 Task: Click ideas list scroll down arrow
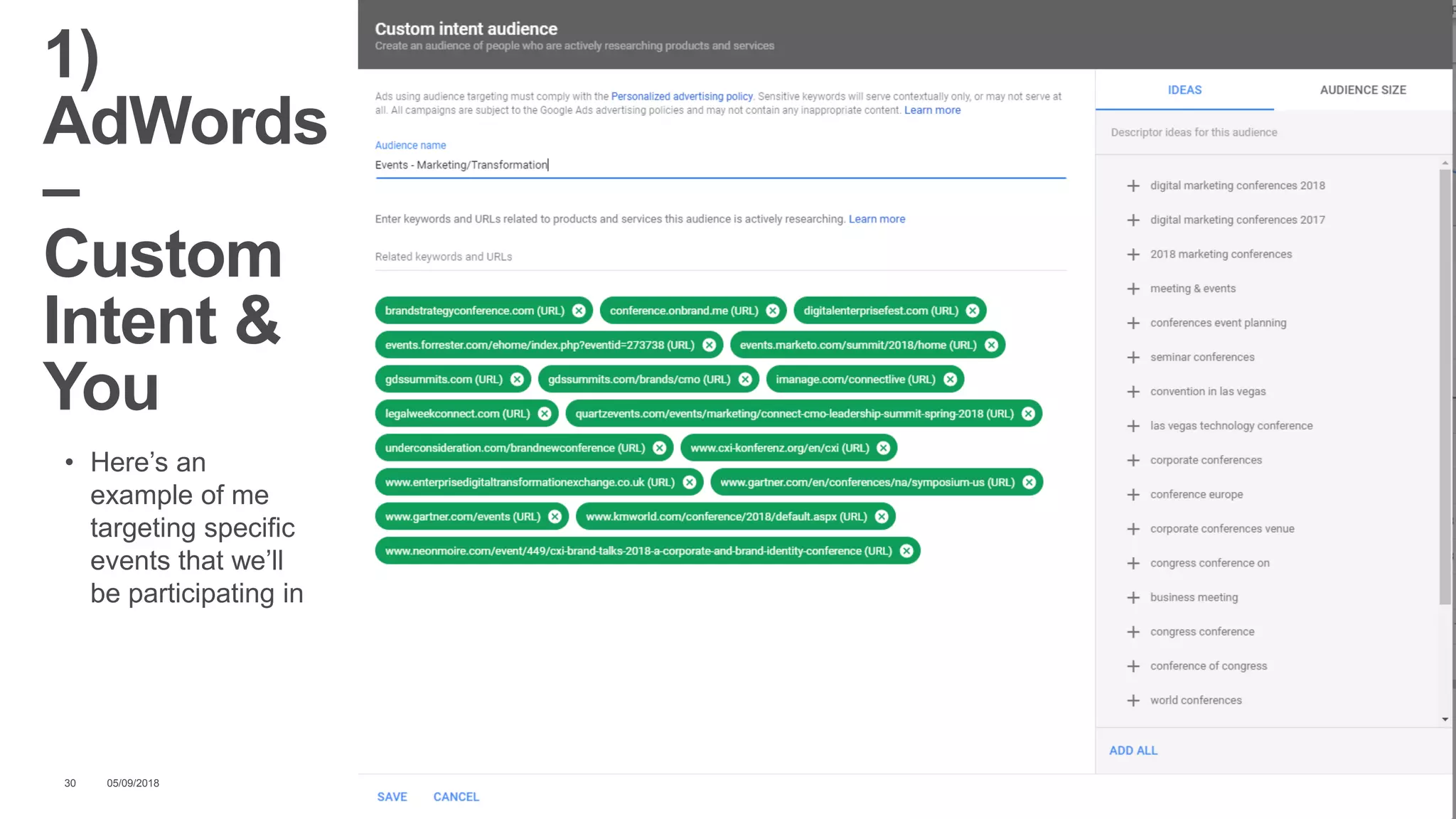pyautogui.click(x=1445, y=719)
